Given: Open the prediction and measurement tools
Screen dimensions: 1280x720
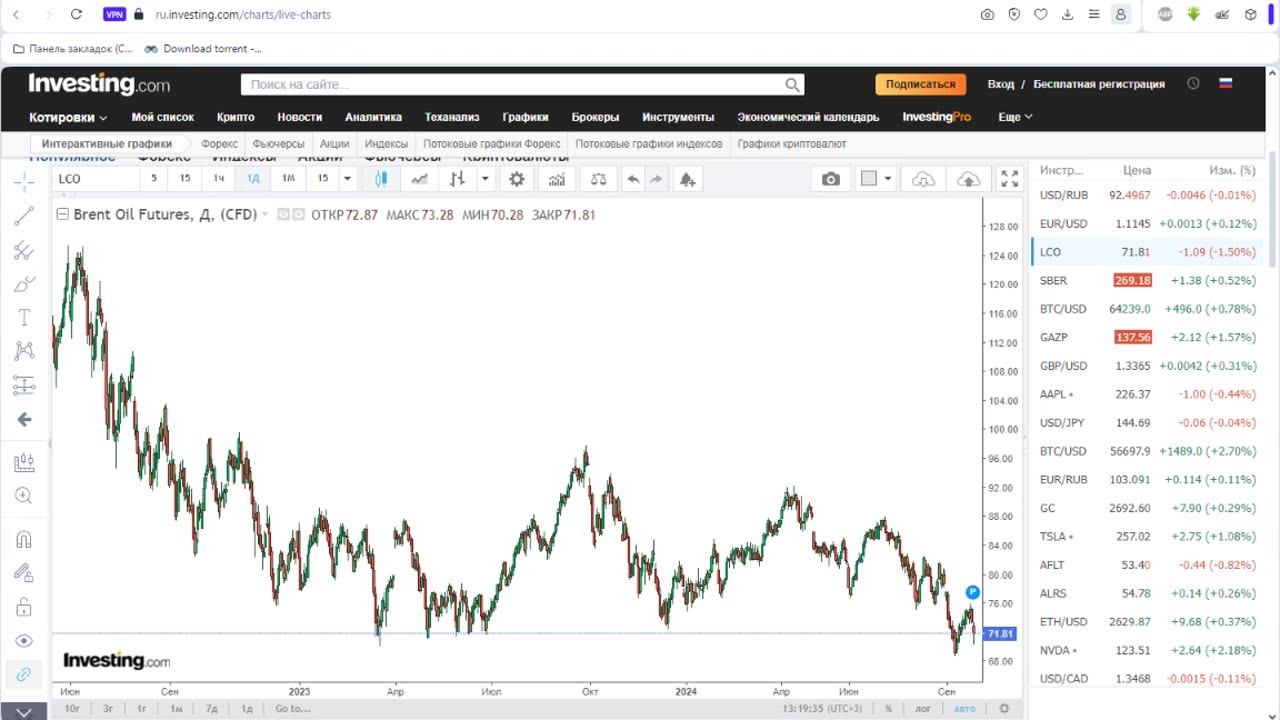Looking at the screenshot, I should (x=24, y=385).
